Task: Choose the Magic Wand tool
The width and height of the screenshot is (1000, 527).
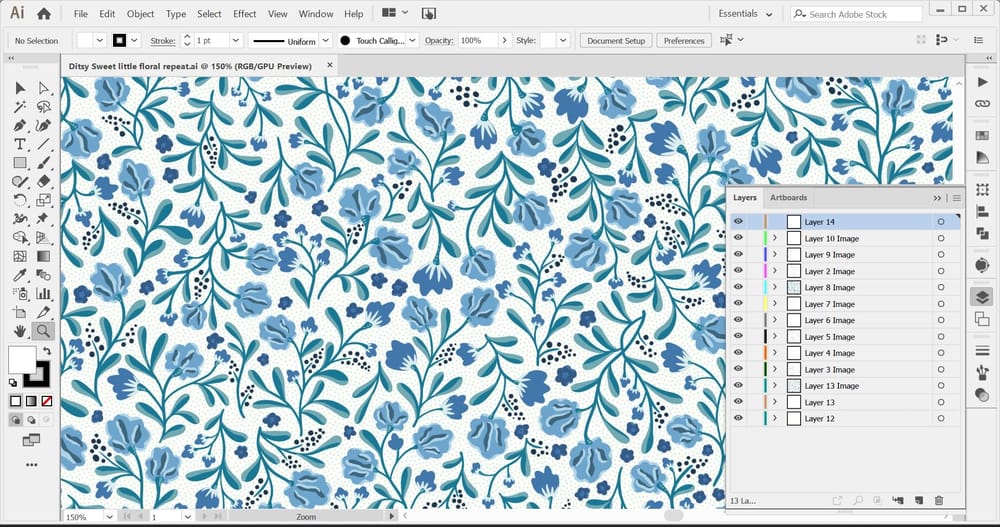Action: (20, 107)
